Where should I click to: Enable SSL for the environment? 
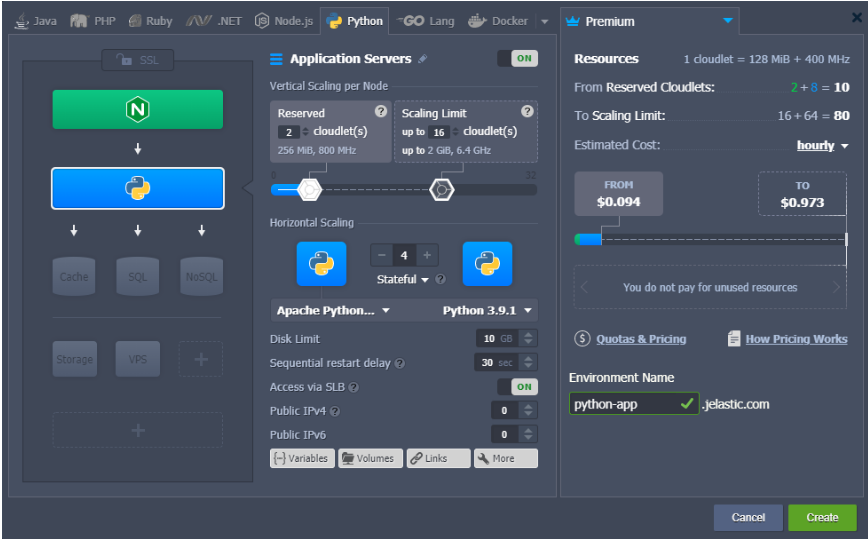coord(137,61)
